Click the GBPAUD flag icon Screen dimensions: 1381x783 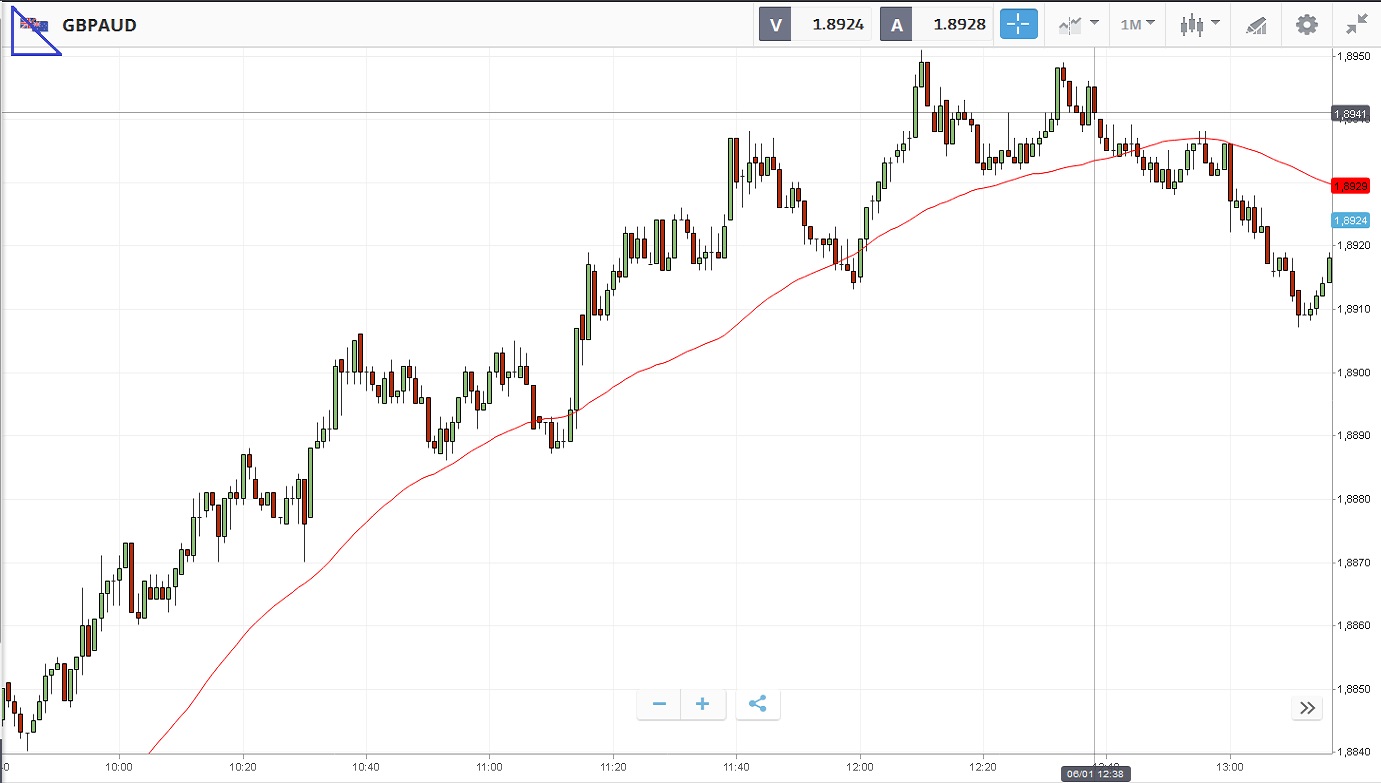tap(34, 25)
